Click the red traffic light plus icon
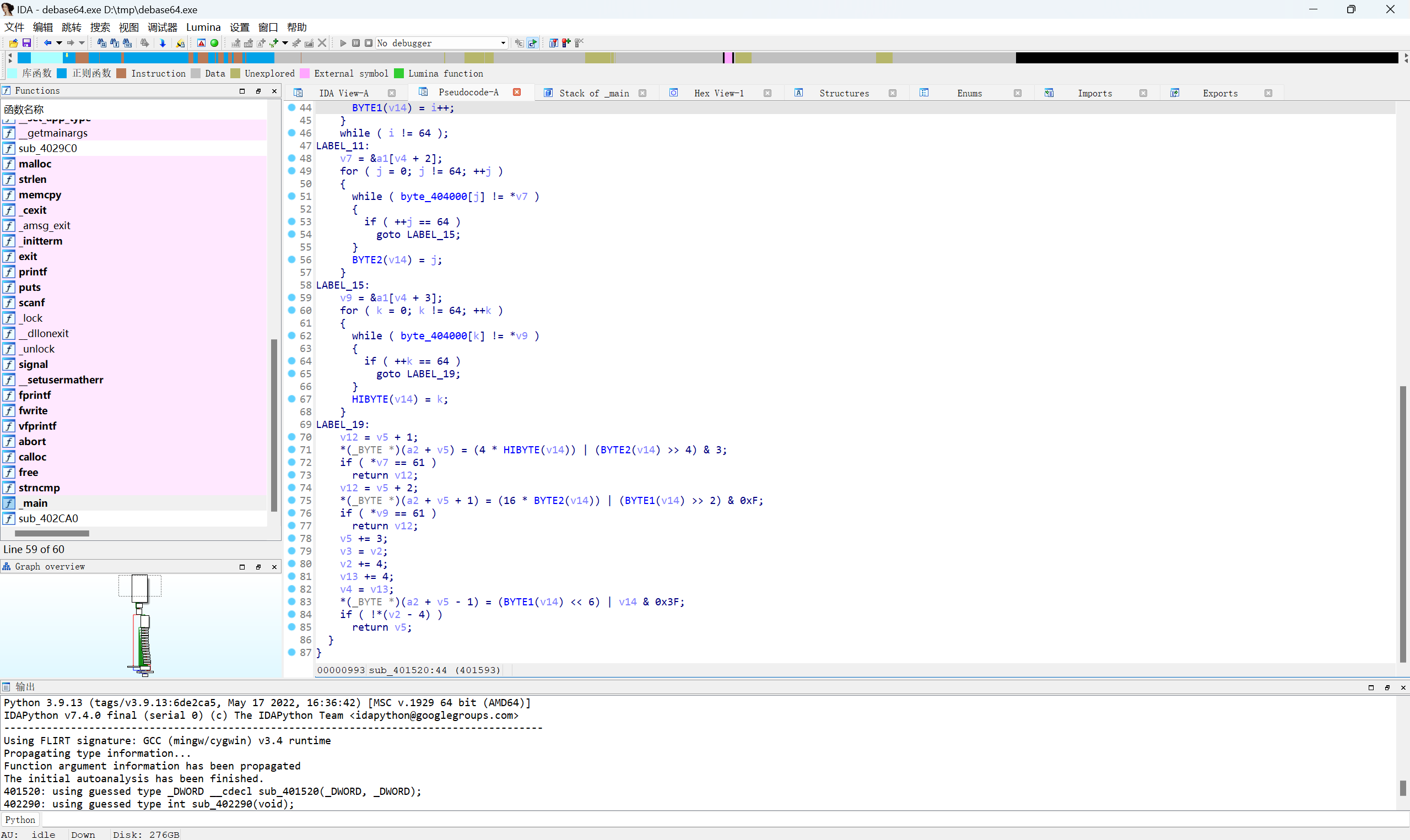Viewport: 1410px width, 840px height. click(566, 43)
